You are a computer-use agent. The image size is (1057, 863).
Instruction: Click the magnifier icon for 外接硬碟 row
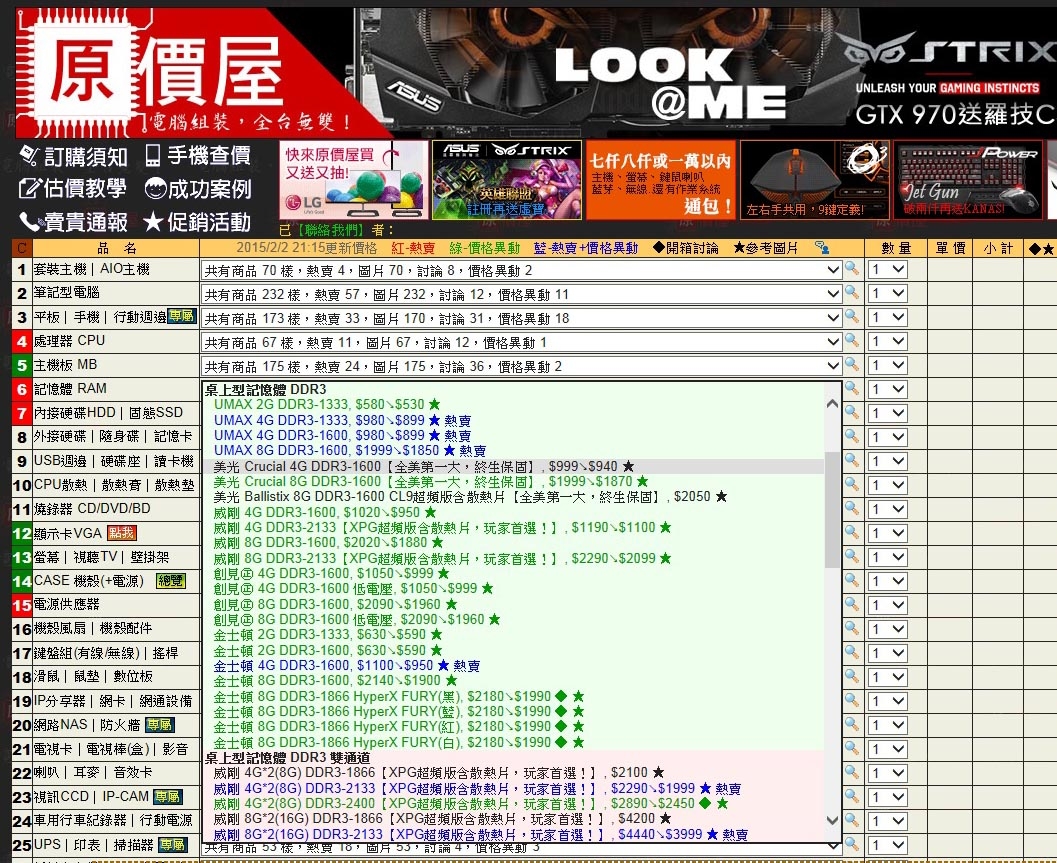[852, 437]
